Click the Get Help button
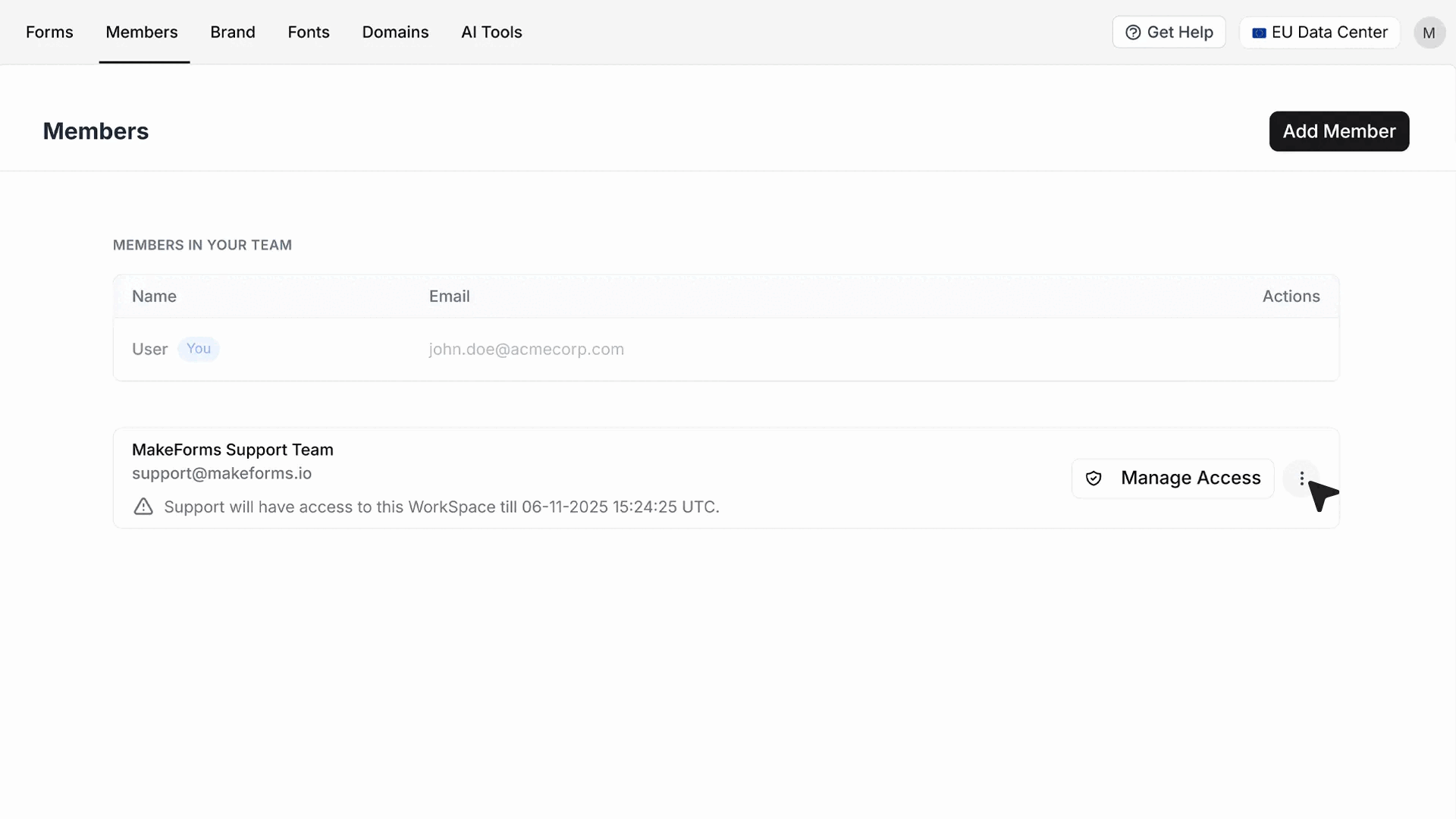 (x=1169, y=32)
